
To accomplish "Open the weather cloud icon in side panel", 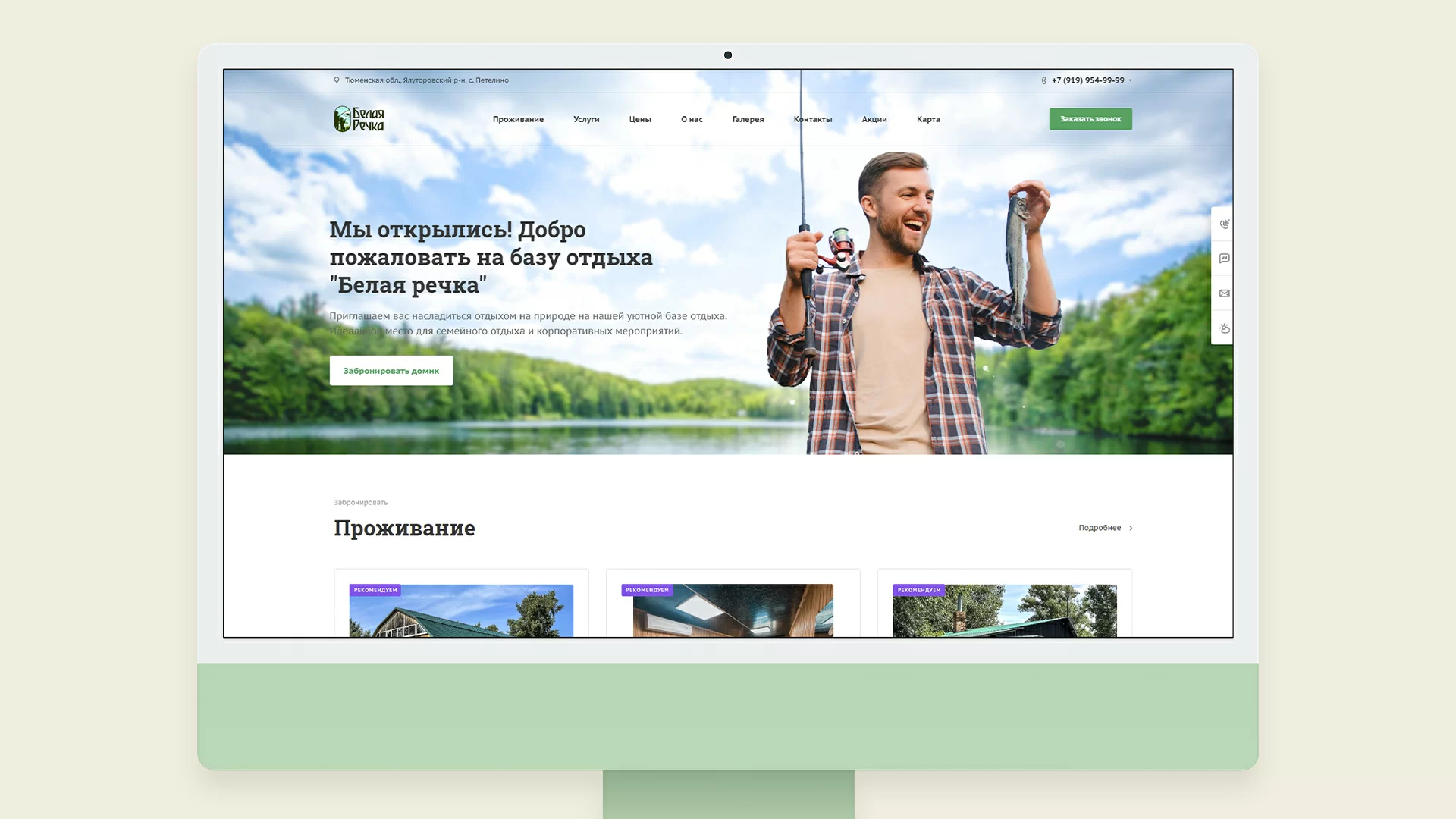I will [1224, 328].
